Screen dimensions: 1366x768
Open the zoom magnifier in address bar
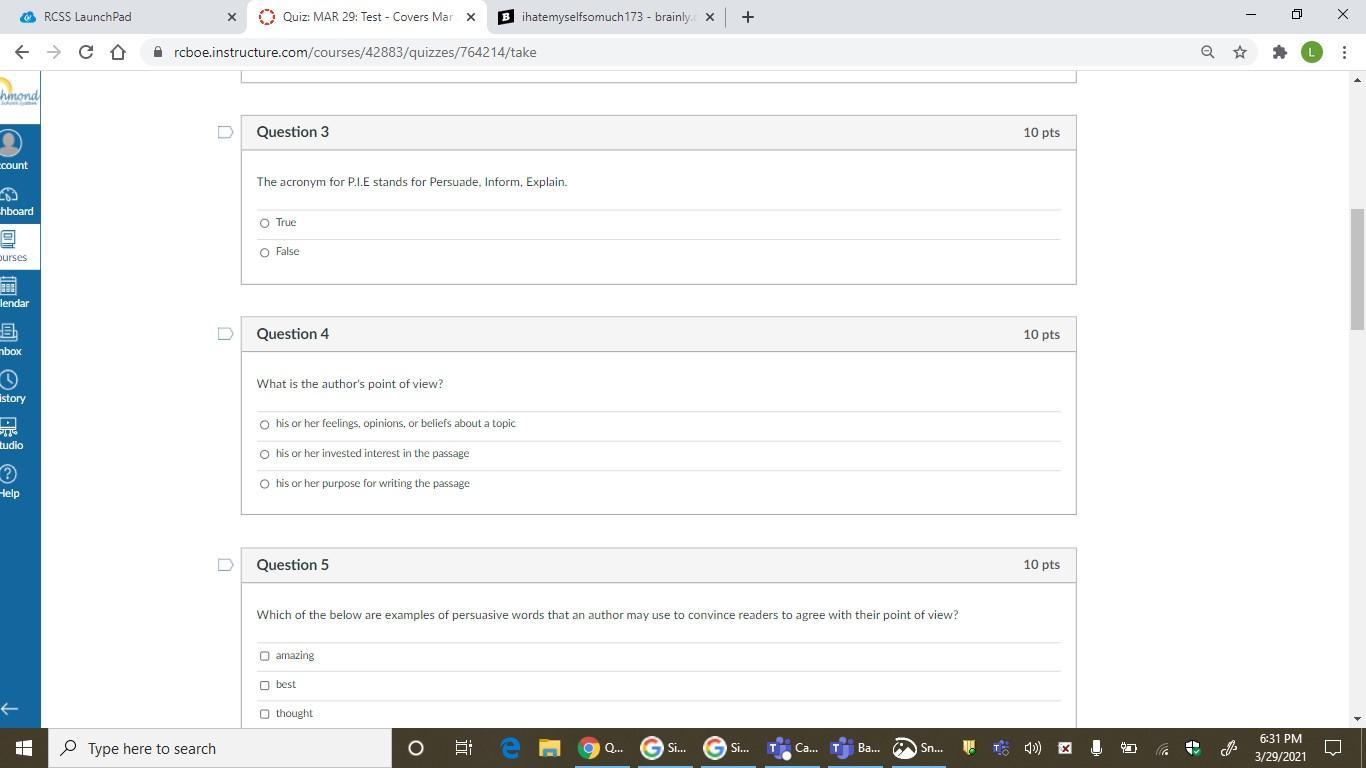point(1207,52)
